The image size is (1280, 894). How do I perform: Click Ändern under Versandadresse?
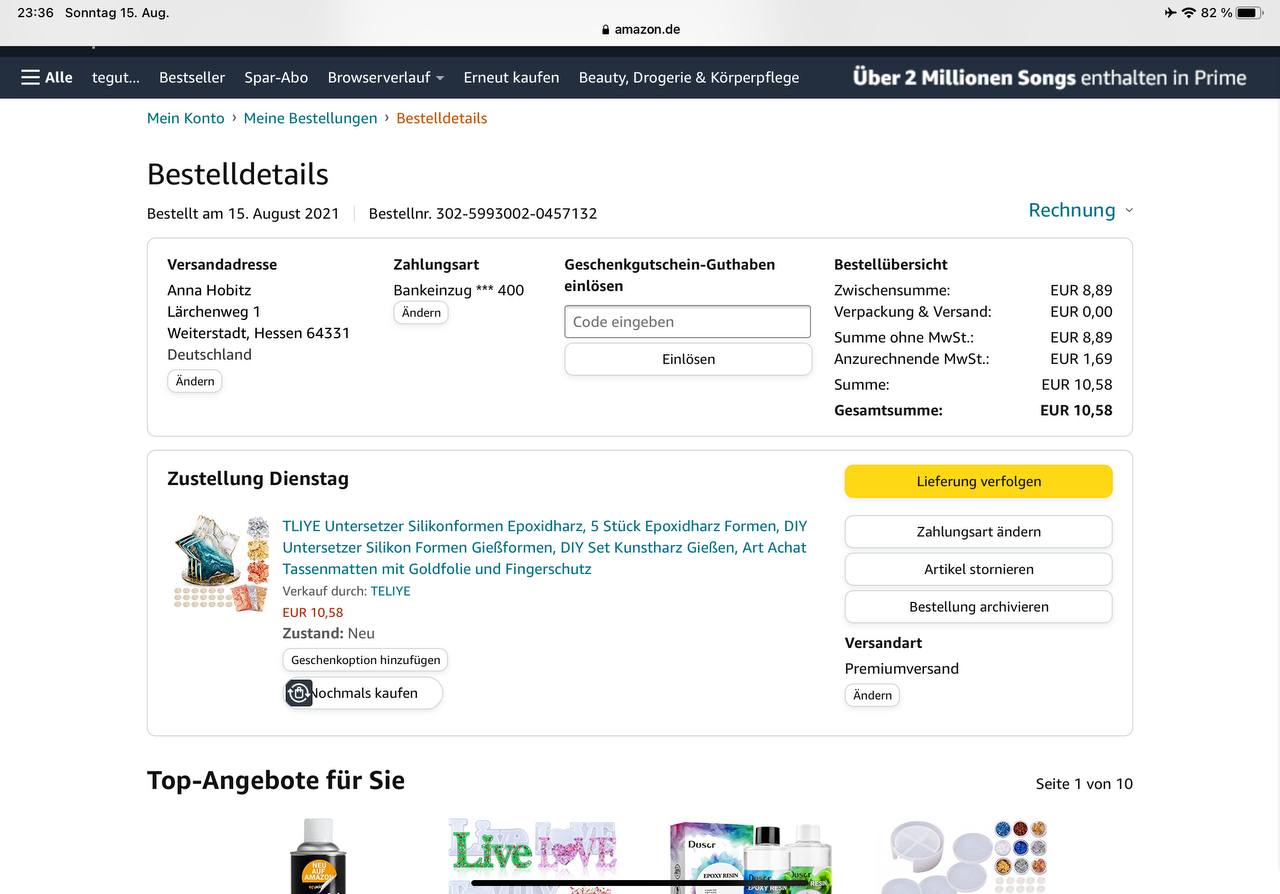(195, 381)
